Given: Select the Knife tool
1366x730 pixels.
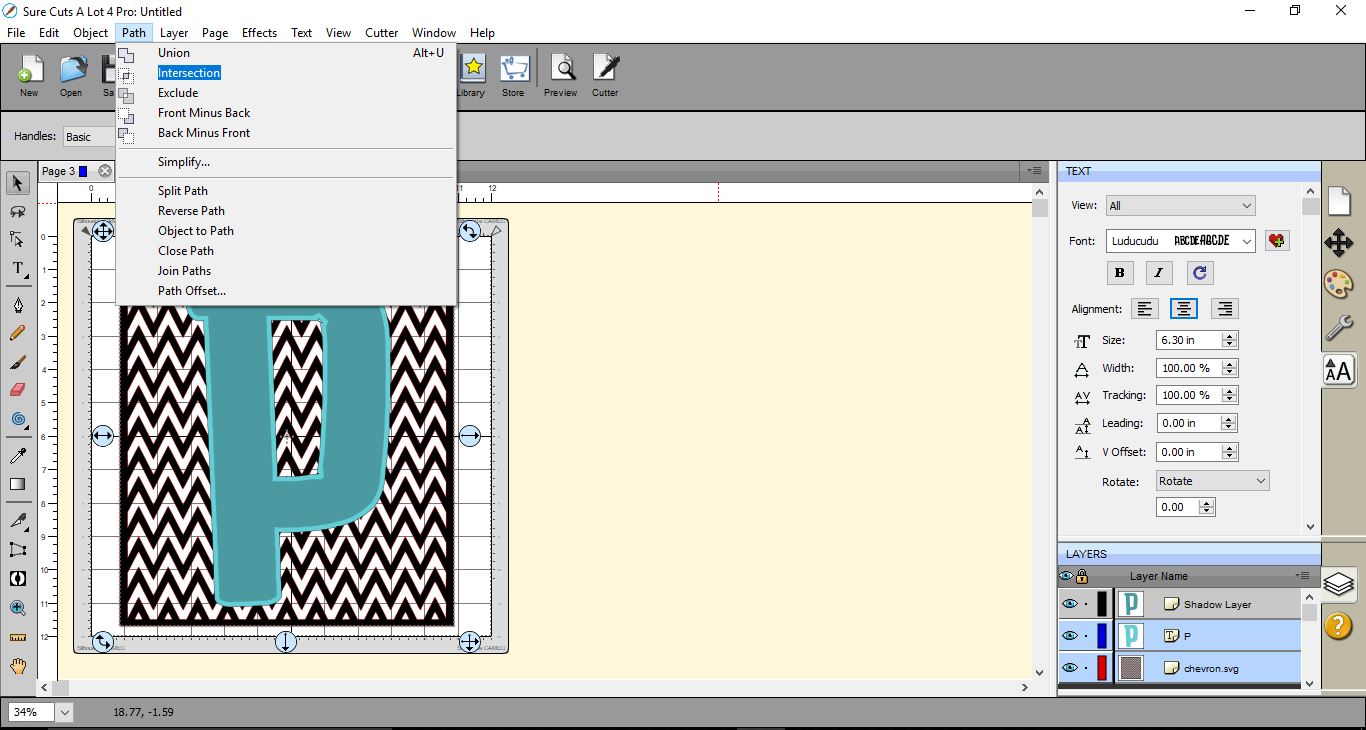Looking at the screenshot, I should coord(18,521).
